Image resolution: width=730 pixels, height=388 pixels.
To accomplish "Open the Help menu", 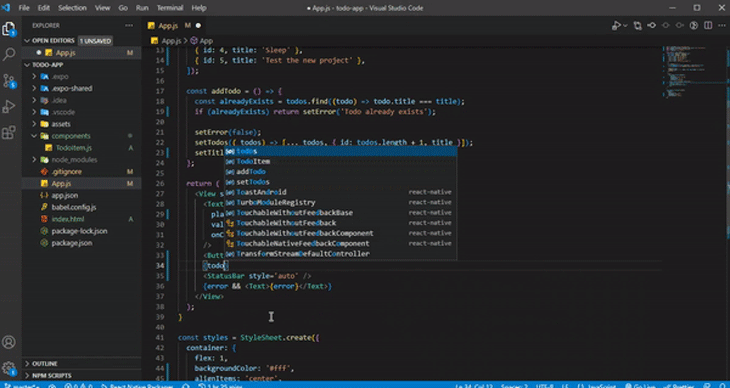I will coord(199,8).
